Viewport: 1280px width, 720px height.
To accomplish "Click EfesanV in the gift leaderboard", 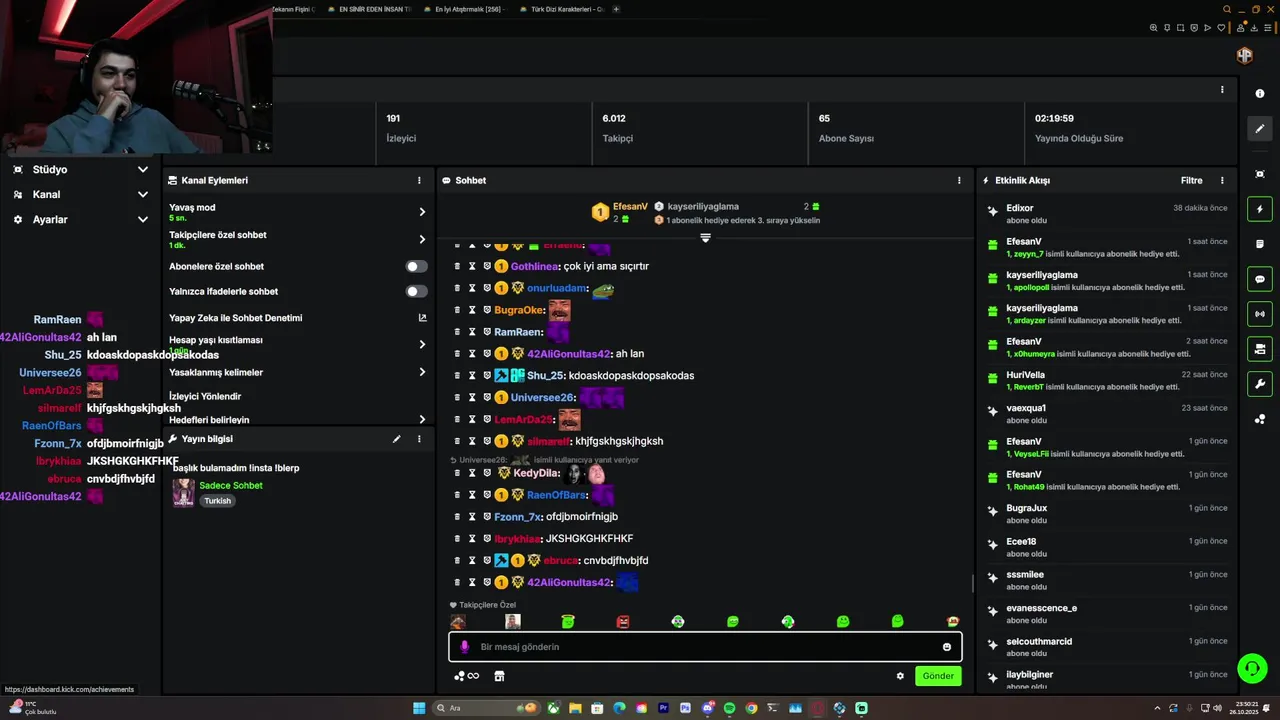I will pos(630,207).
